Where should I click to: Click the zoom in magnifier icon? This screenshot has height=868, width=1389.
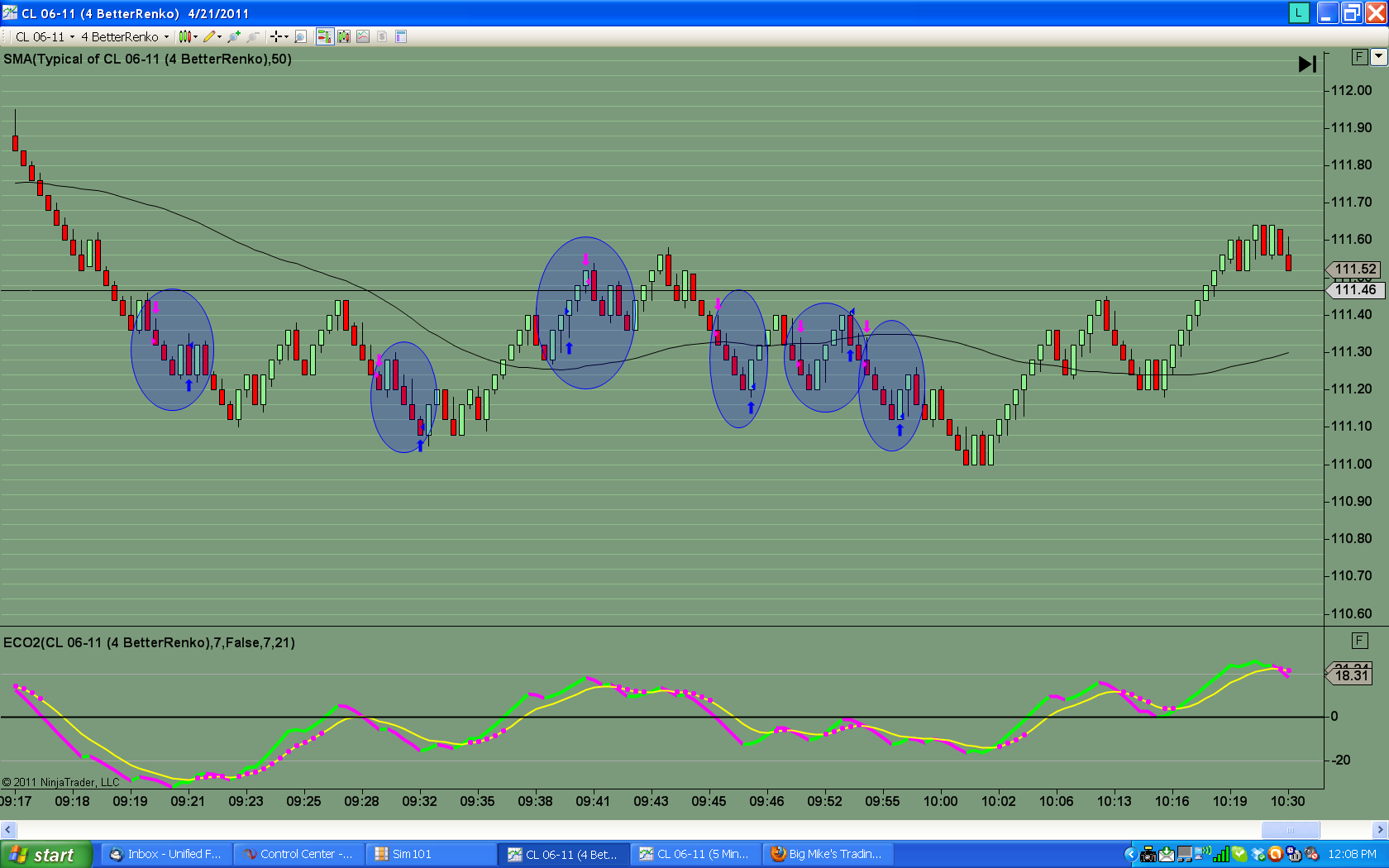(x=234, y=36)
